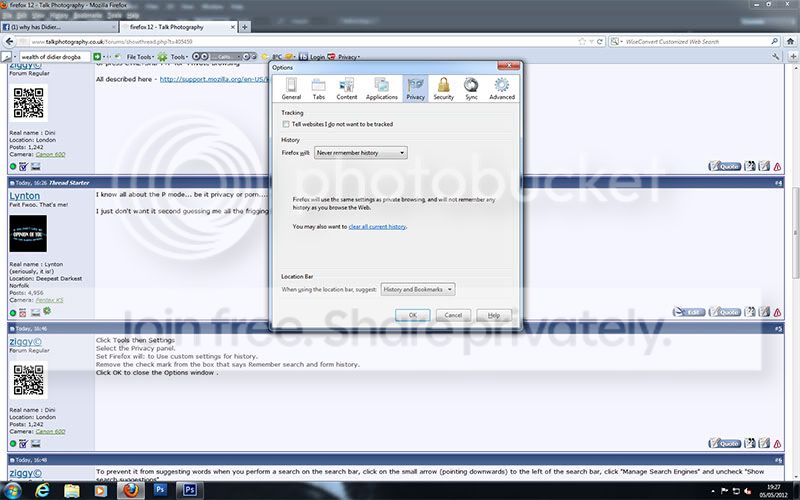Click the 'Canon 60D' camera link in post #5
The height and width of the screenshot is (500, 800).
pos(50,431)
